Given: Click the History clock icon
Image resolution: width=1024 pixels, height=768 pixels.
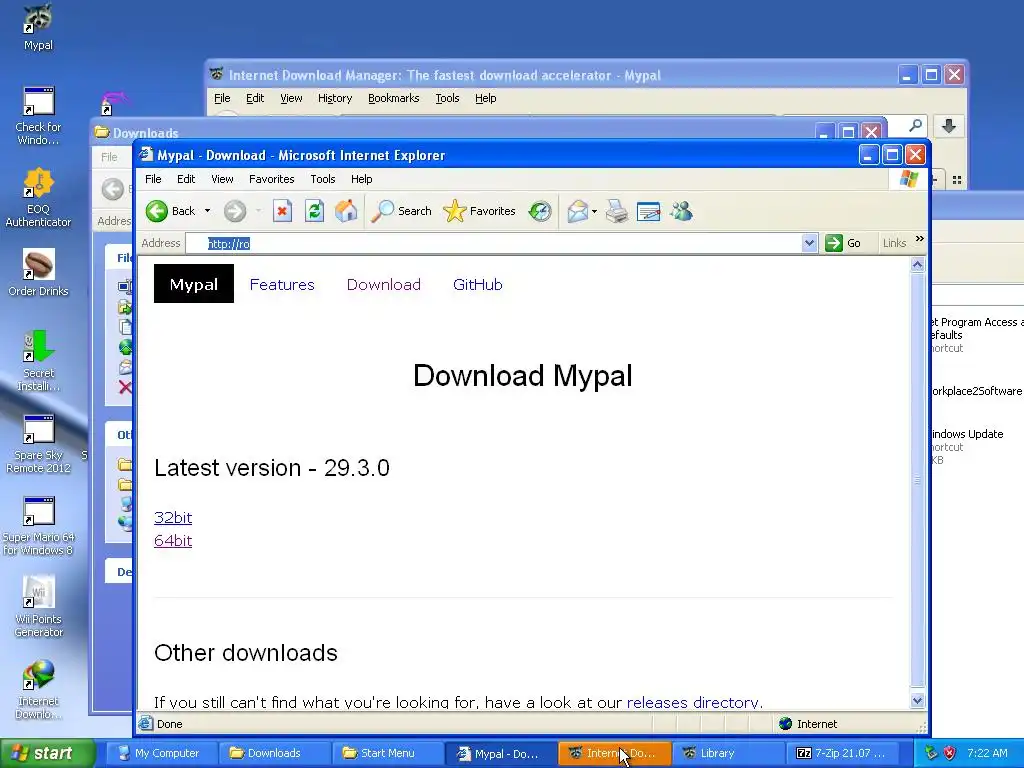Looking at the screenshot, I should click(x=540, y=211).
